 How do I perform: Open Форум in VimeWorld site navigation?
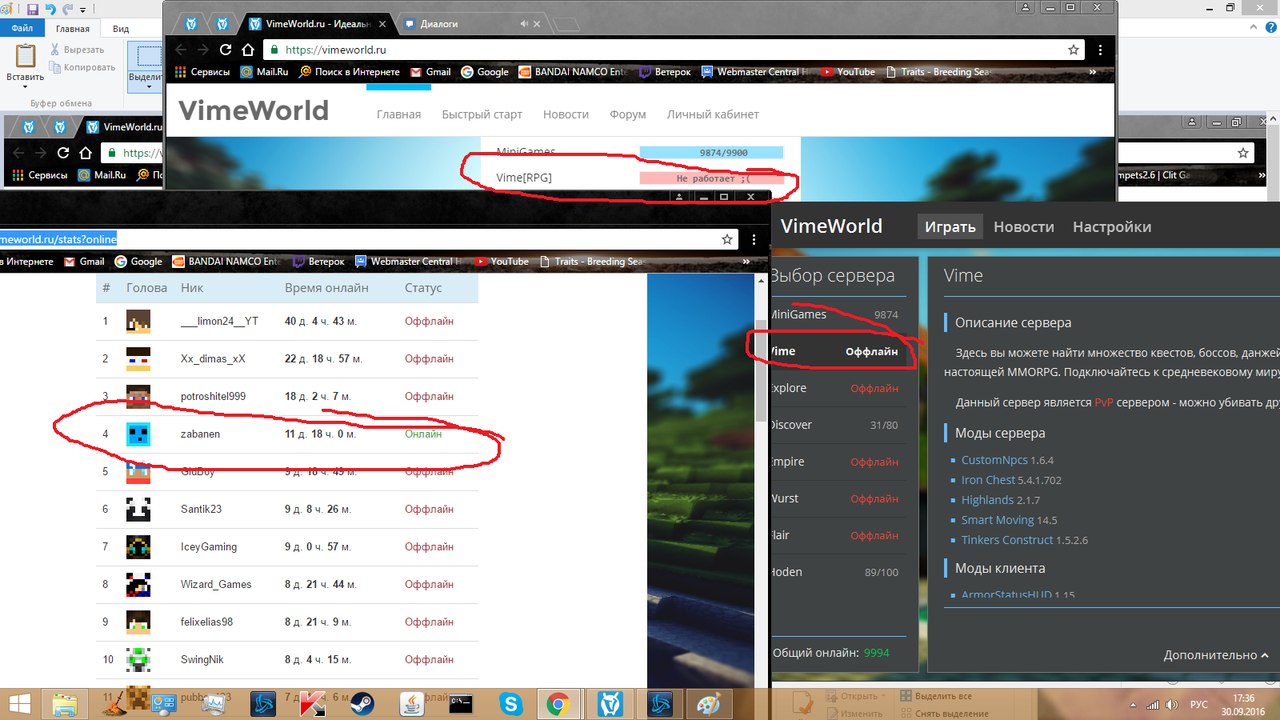[x=628, y=114]
